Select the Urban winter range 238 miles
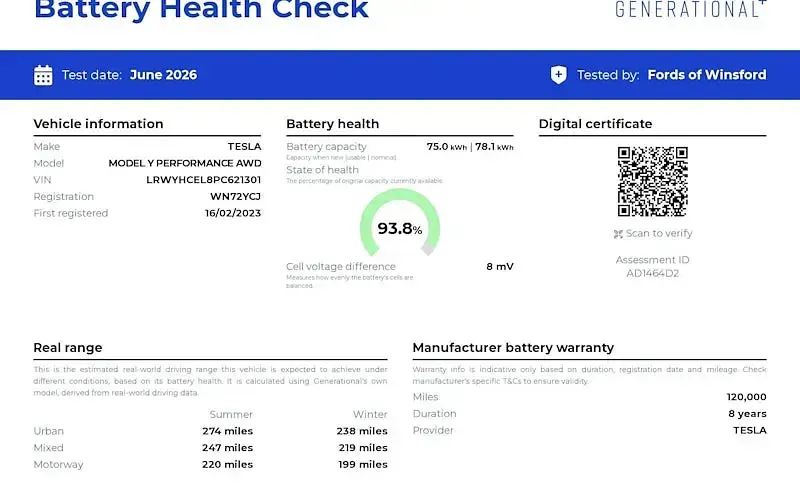The image size is (800, 500). (362, 431)
